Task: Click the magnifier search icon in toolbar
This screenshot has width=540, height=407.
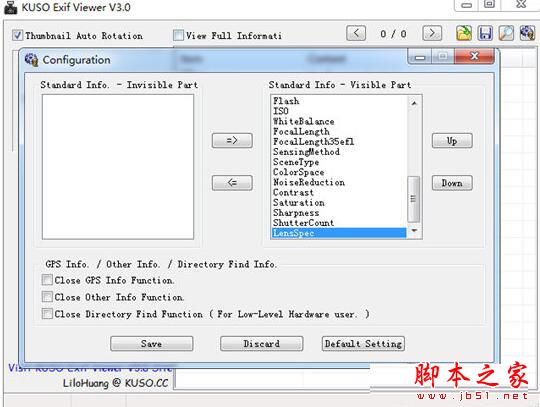Action: pyautogui.click(x=506, y=33)
